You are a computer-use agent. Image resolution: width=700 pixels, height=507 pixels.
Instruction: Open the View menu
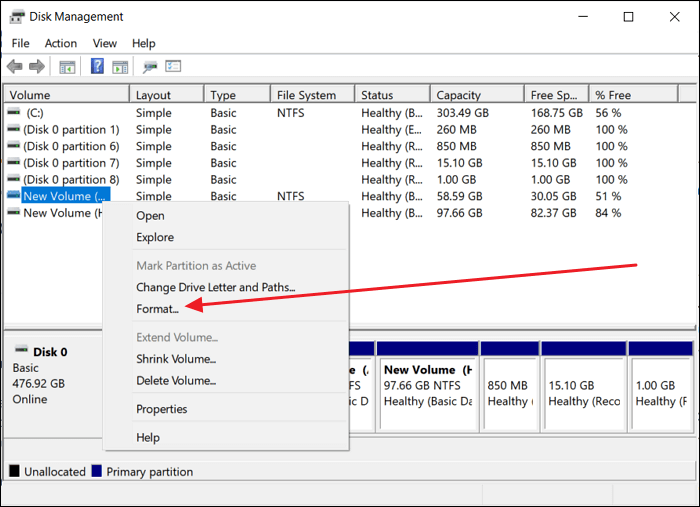click(x=104, y=43)
